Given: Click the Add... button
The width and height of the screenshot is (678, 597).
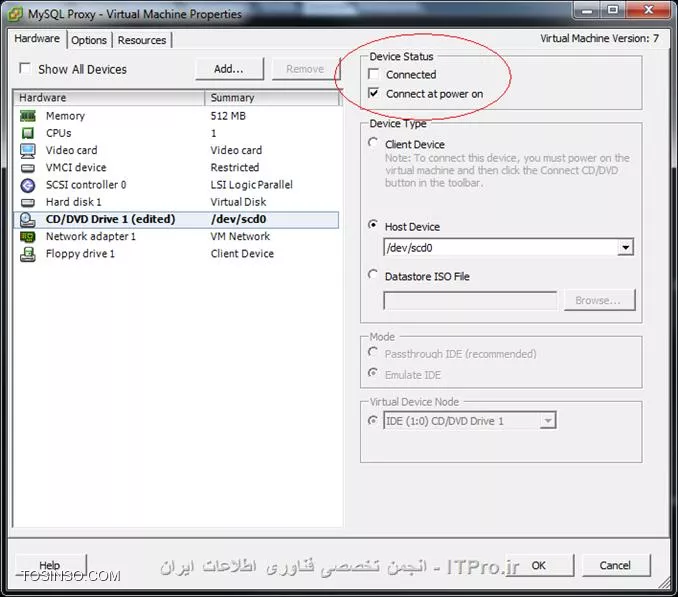Looking at the screenshot, I should tap(229, 69).
